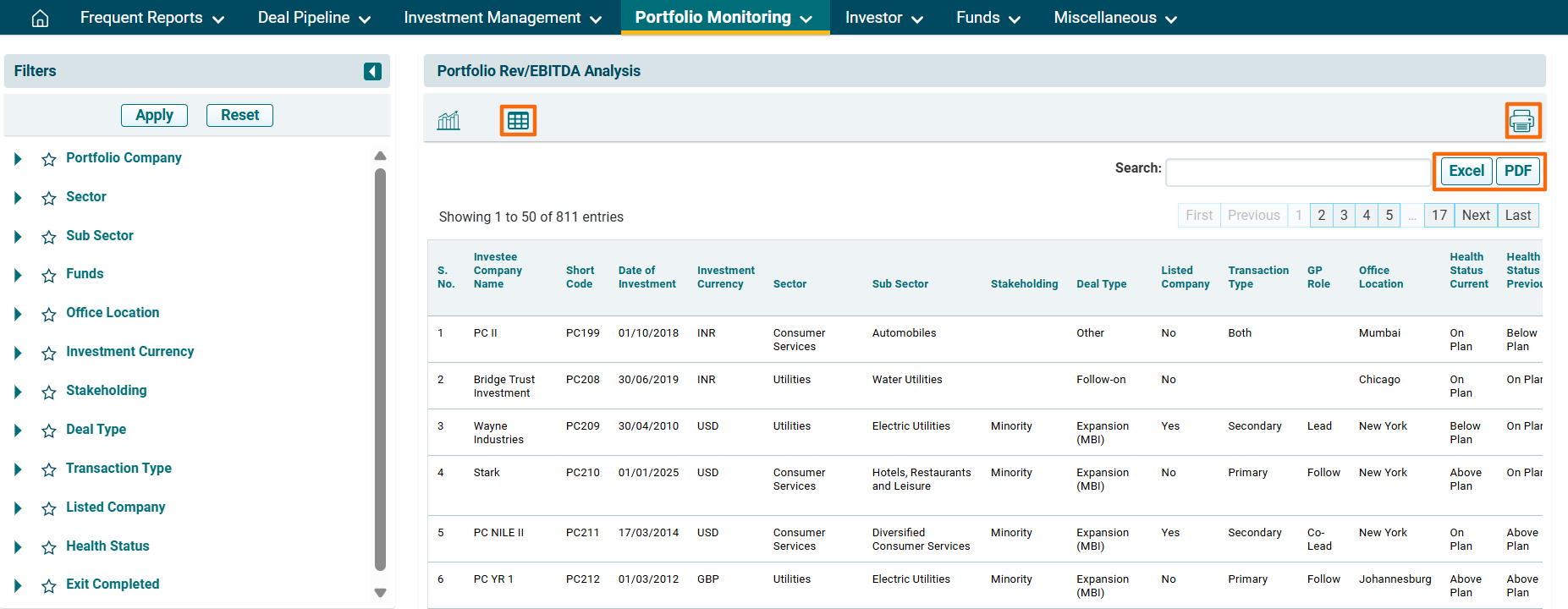Toggle favorite star next to Sector filter
Viewport: 1568px width, 609px height.
point(49,198)
